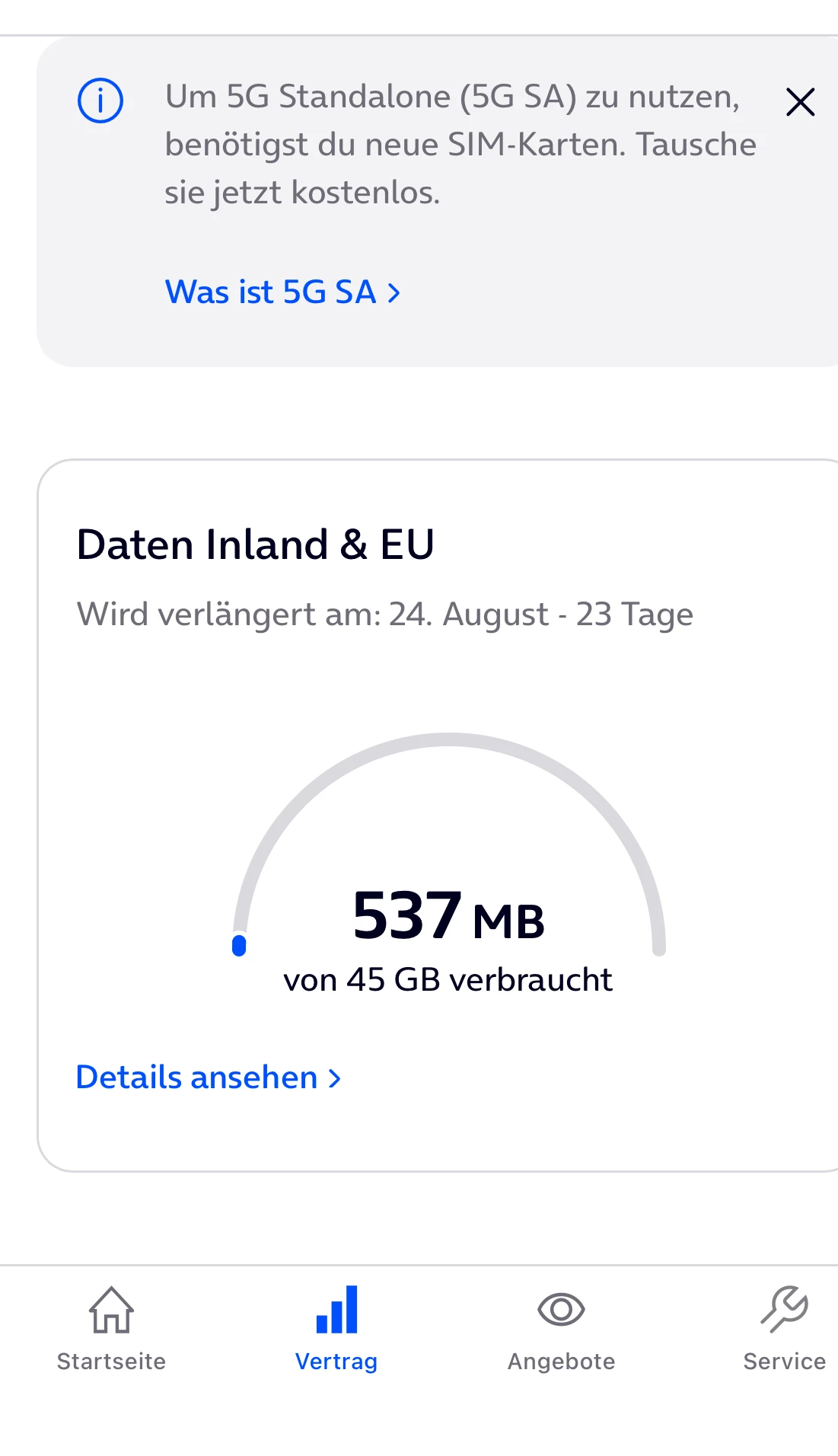Tap the chevron beside 'Was ist 5G SA'
The height and width of the screenshot is (1456, 838).
(394, 293)
